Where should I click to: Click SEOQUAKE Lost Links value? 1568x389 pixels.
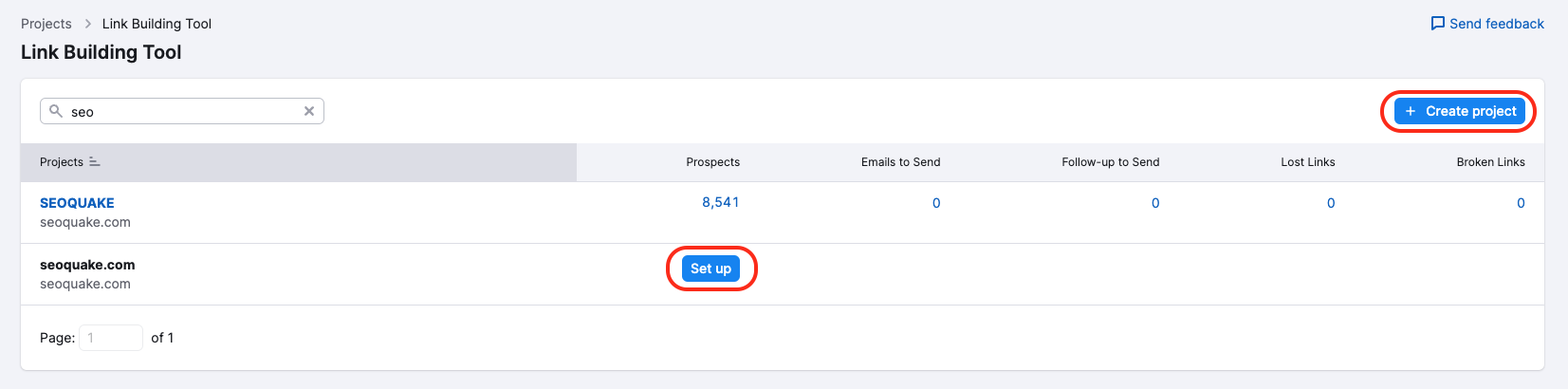[1331, 203]
